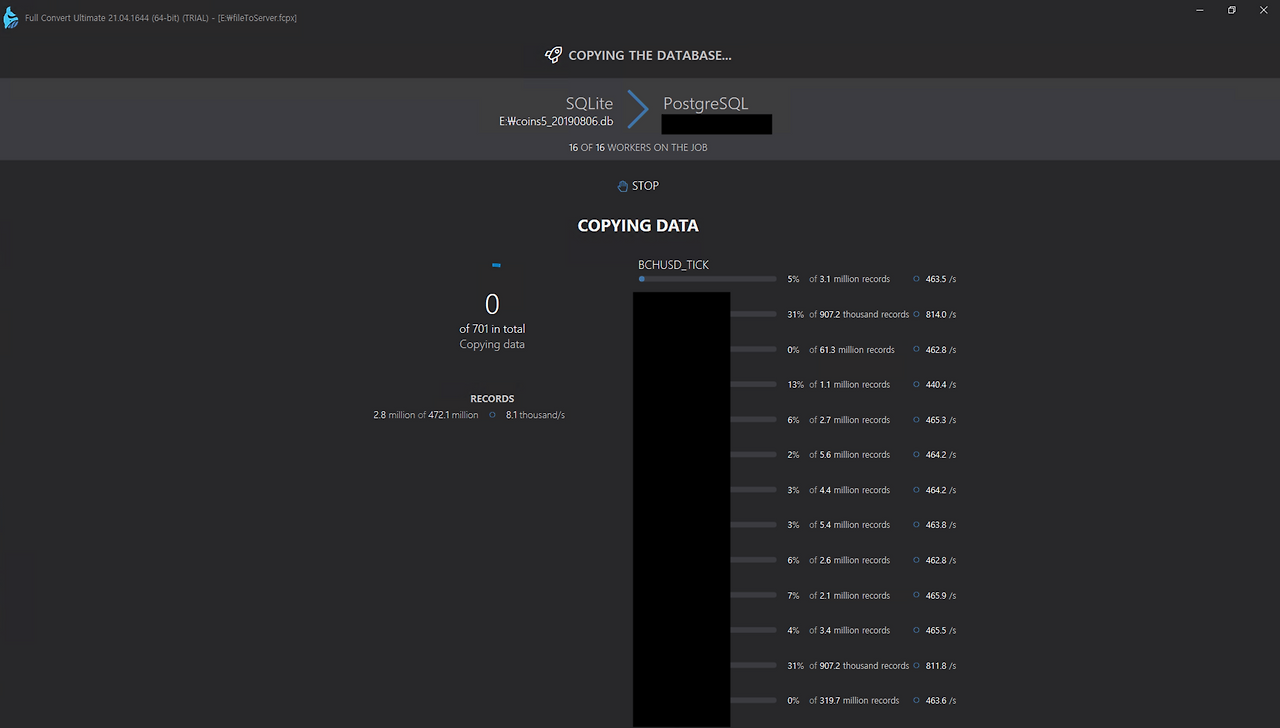Screen dimensions: 1280x728
Task: Click progress bar of 61.3 million records row
Action: (x=754, y=350)
